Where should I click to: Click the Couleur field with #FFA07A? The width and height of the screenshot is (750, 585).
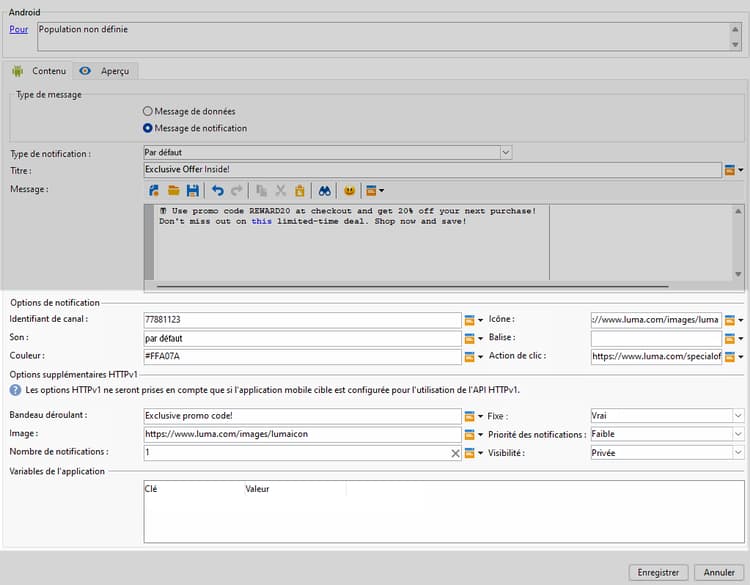point(302,356)
